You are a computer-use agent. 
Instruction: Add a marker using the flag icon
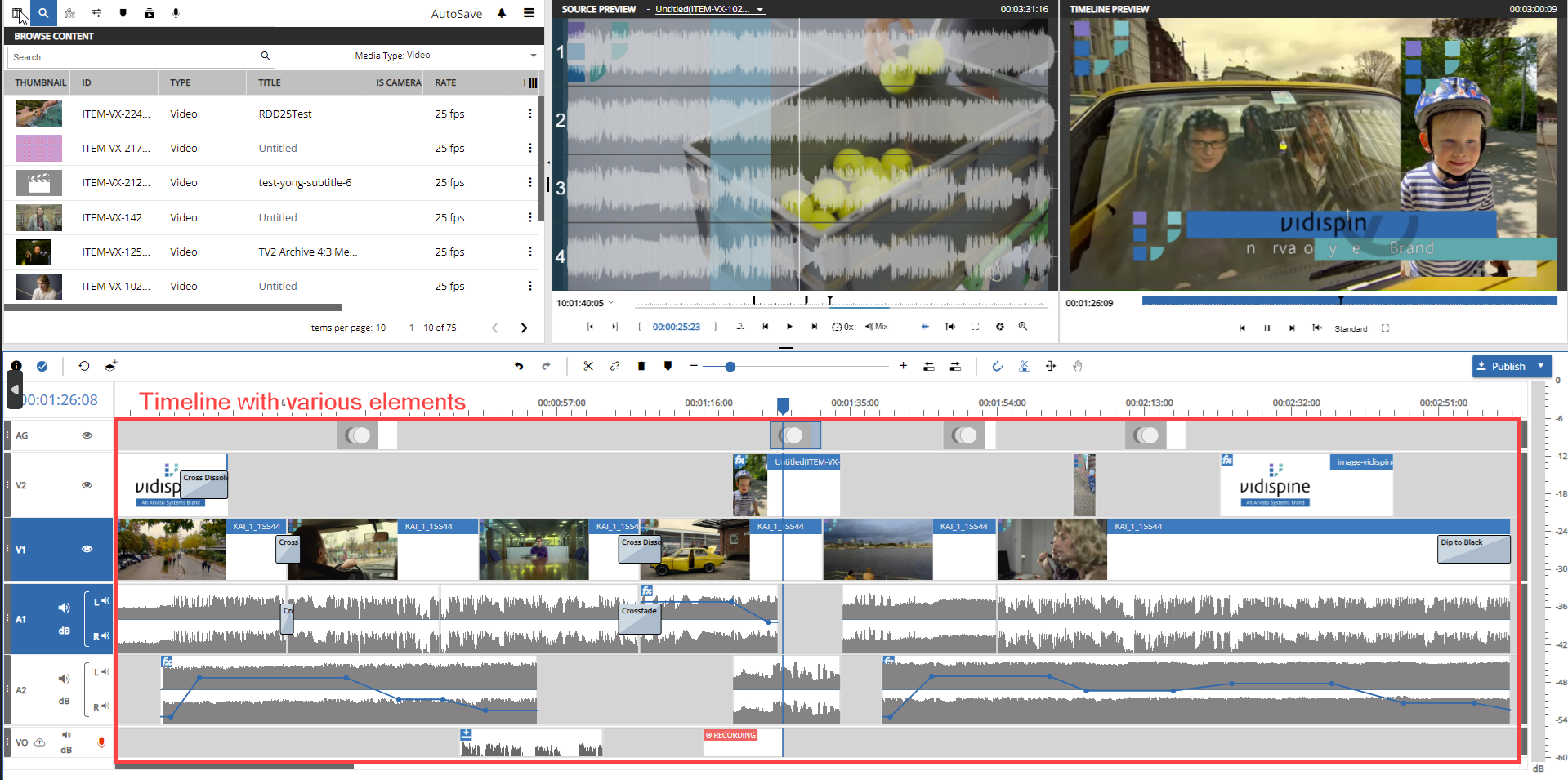pyautogui.click(x=668, y=366)
